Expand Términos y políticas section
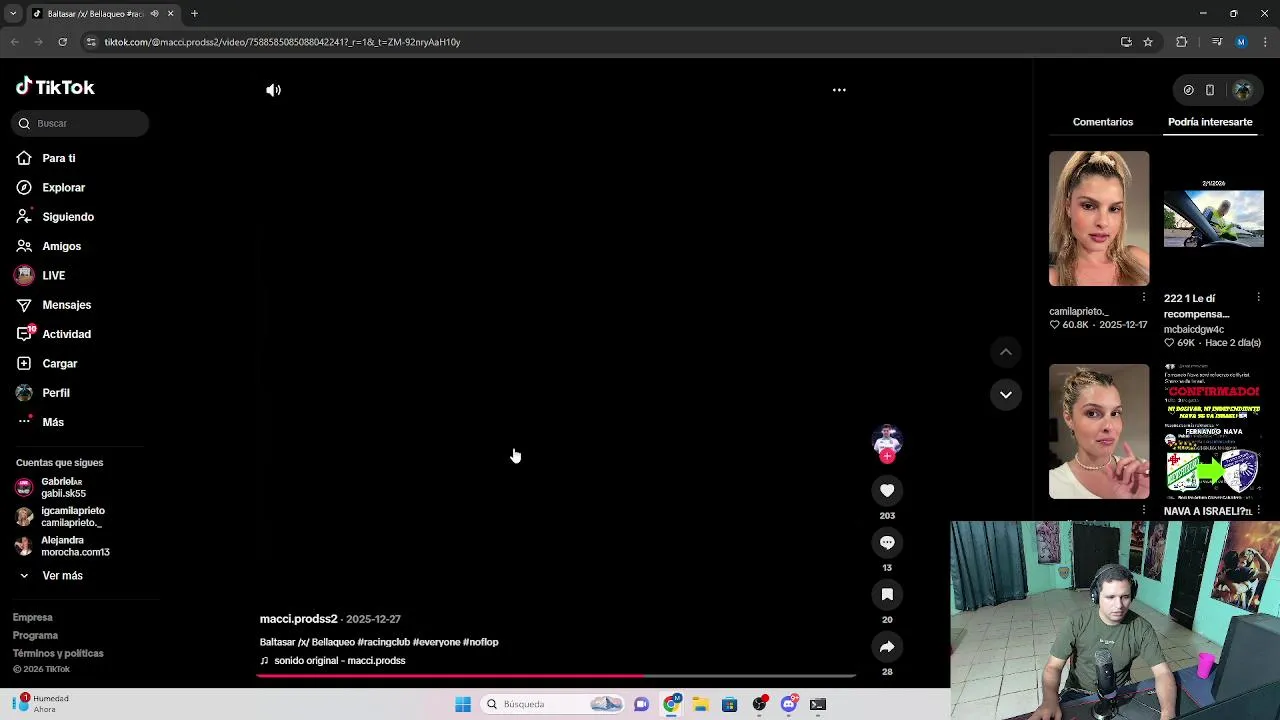1280x720 pixels. [58, 653]
